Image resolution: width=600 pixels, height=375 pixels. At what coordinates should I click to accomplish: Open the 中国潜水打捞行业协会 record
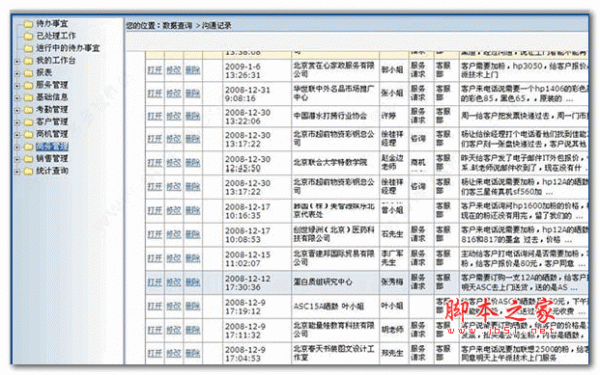[x=155, y=116]
